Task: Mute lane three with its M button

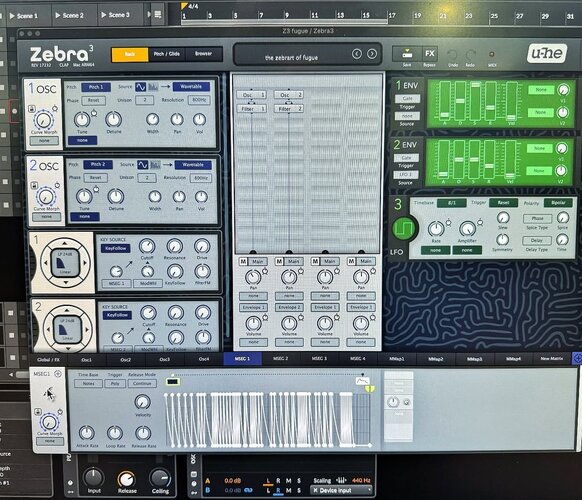Action: pos(315,261)
